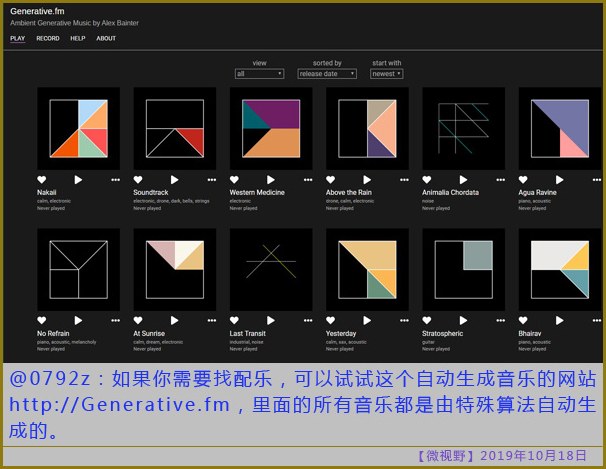This screenshot has width=606, height=469.
Task: Play Yesterday track
Action: tap(367, 320)
